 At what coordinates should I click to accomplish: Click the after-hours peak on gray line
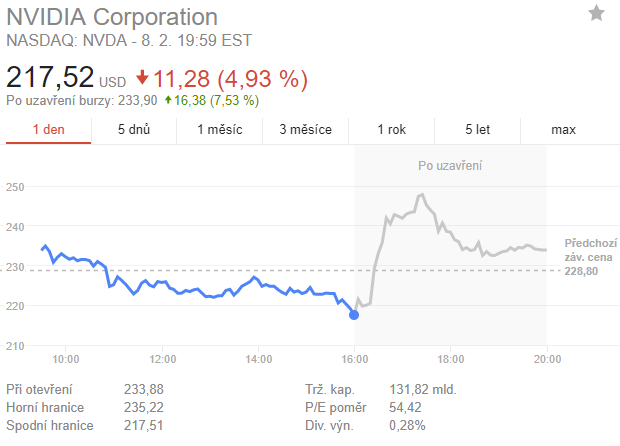click(422, 195)
